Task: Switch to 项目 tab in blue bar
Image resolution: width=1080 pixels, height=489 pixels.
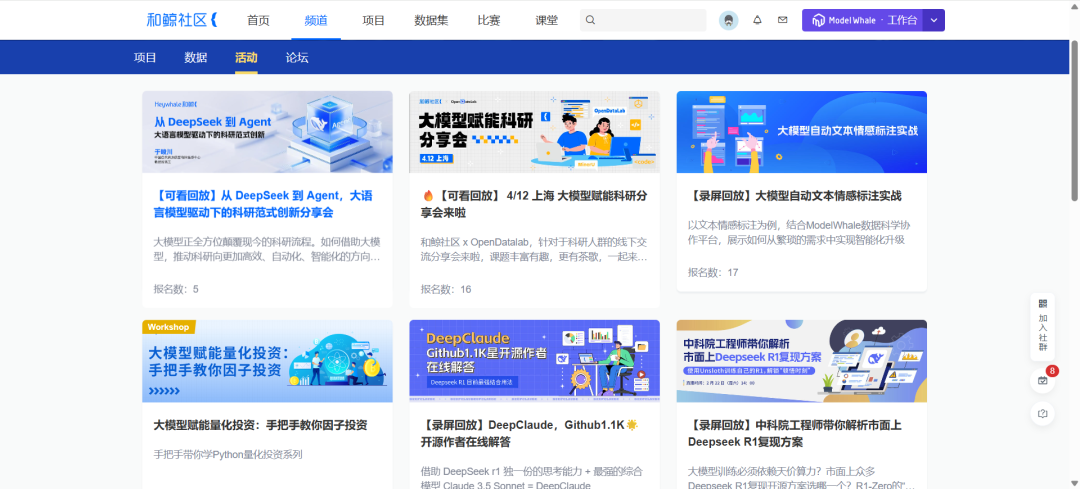Action: coord(145,57)
